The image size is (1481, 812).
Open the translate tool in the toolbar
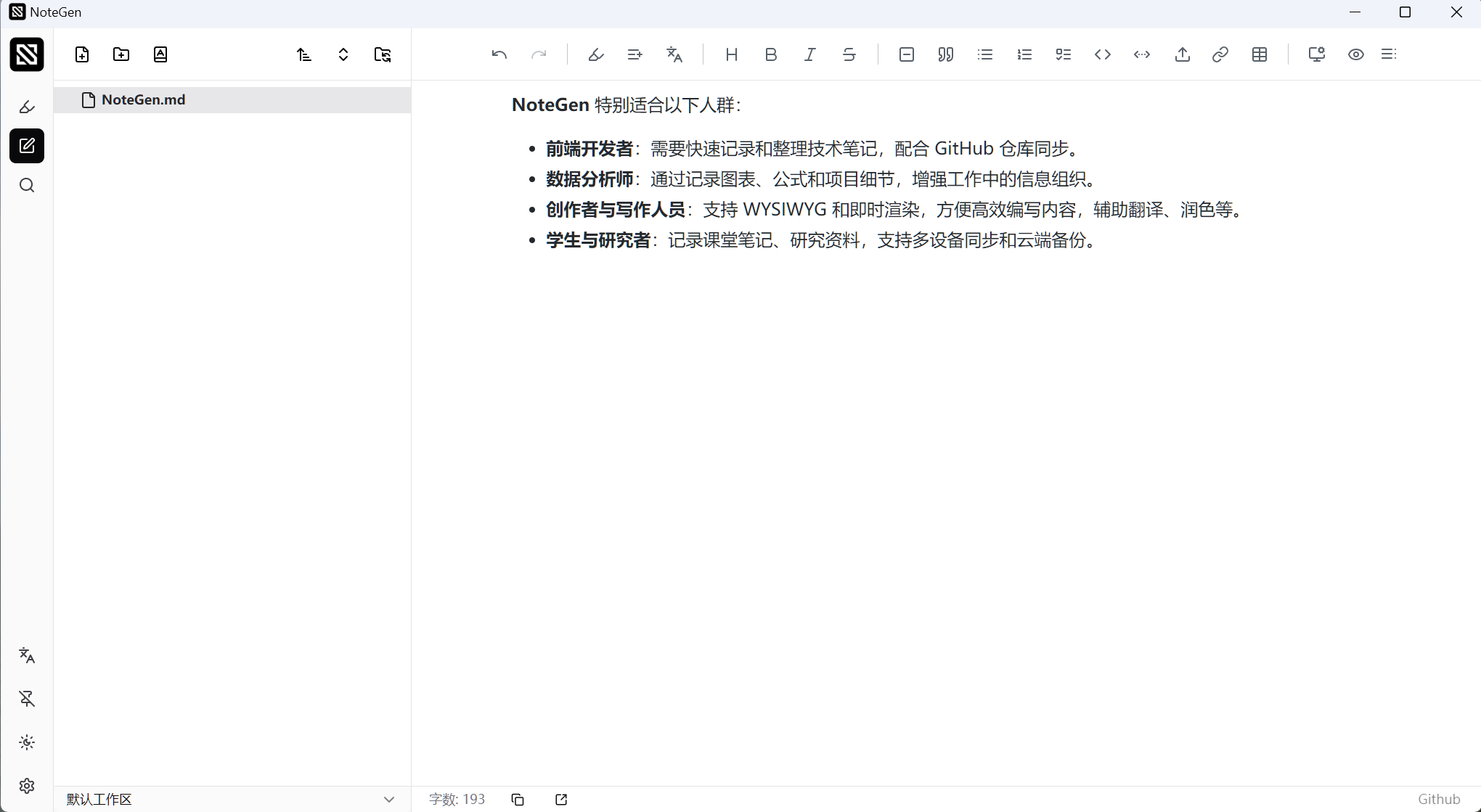pyautogui.click(x=674, y=54)
